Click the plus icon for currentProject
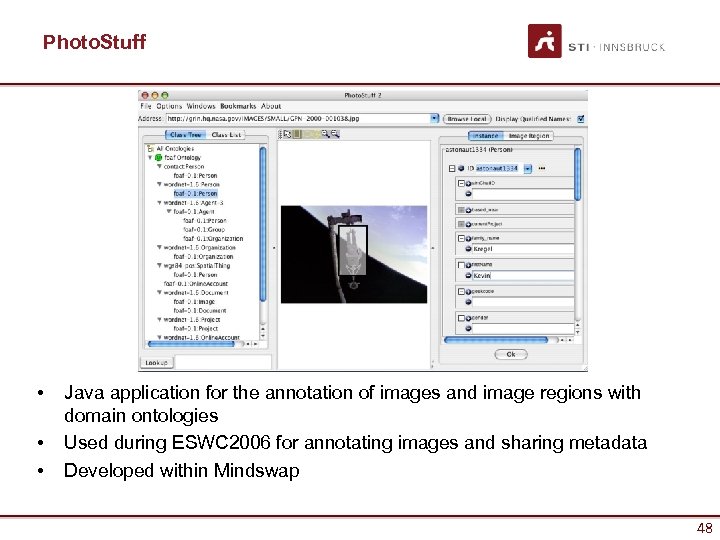Screen dimensions: 720x540 (468, 224)
